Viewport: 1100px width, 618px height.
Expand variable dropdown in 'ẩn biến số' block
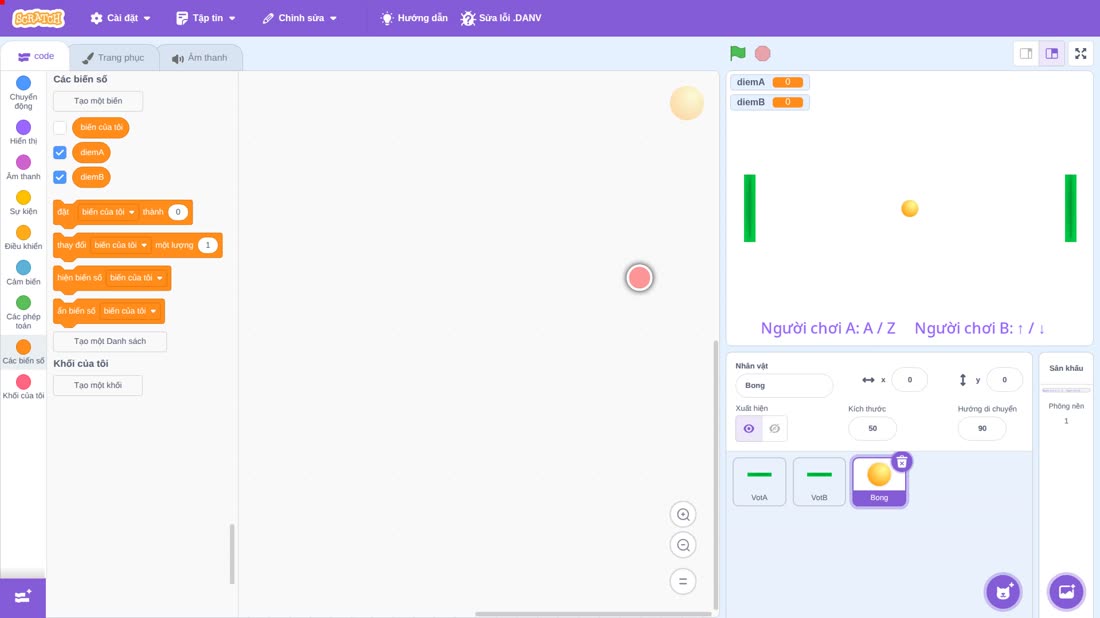point(130,311)
